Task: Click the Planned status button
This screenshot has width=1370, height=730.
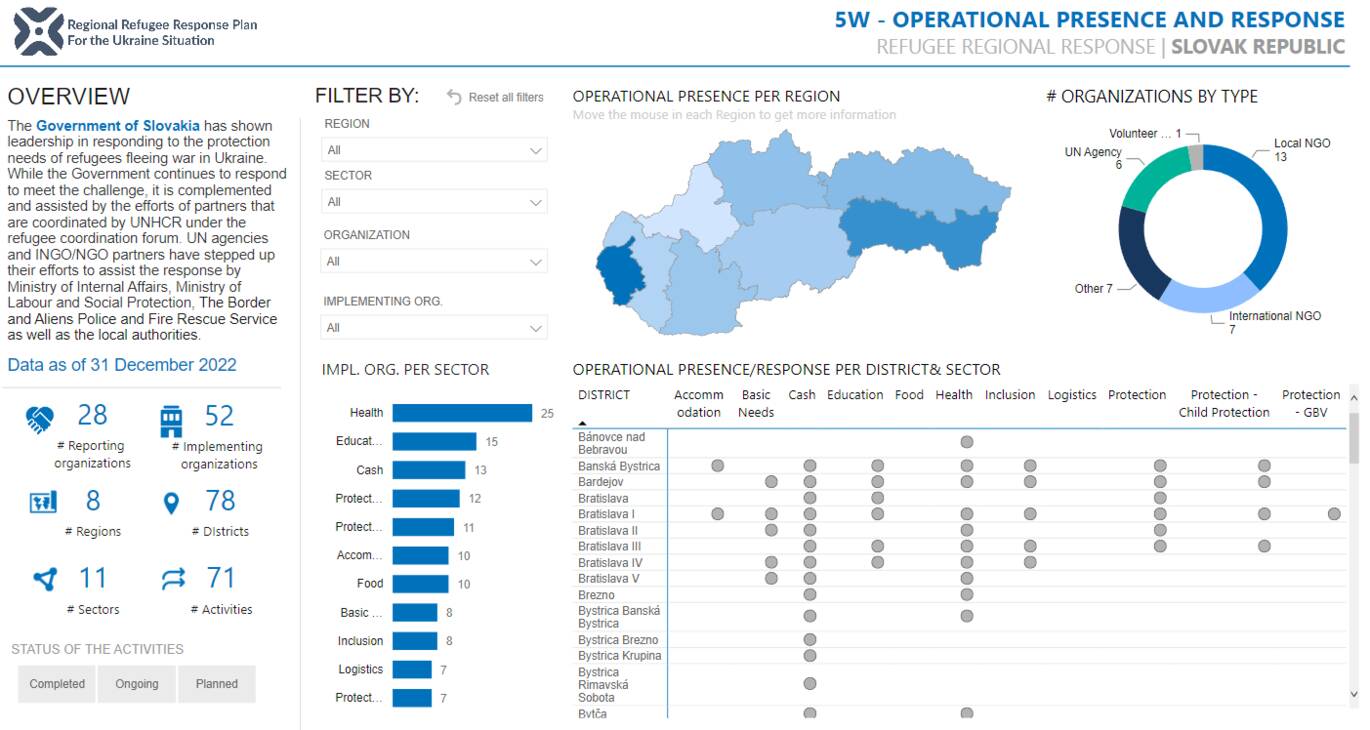Action: (217, 684)
